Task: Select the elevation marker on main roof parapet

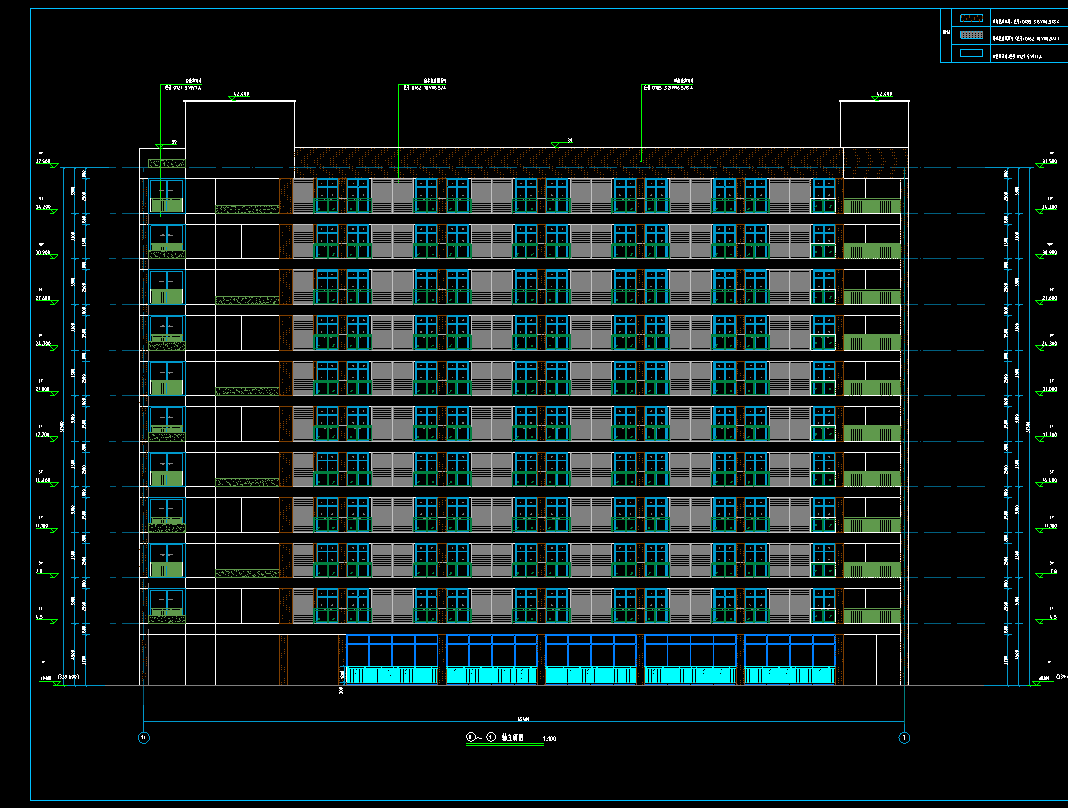Action: coord(562,143)
